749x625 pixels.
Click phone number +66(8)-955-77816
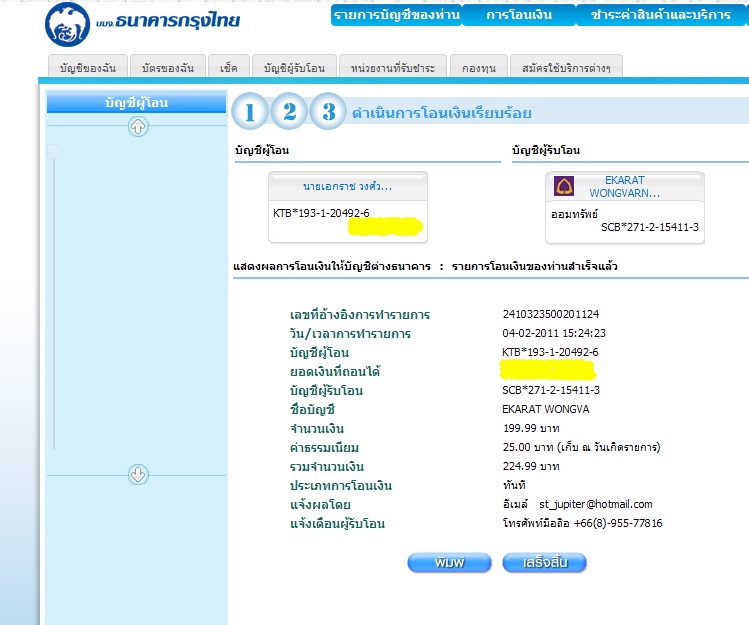pyautogui.click(x=618, y=523)
